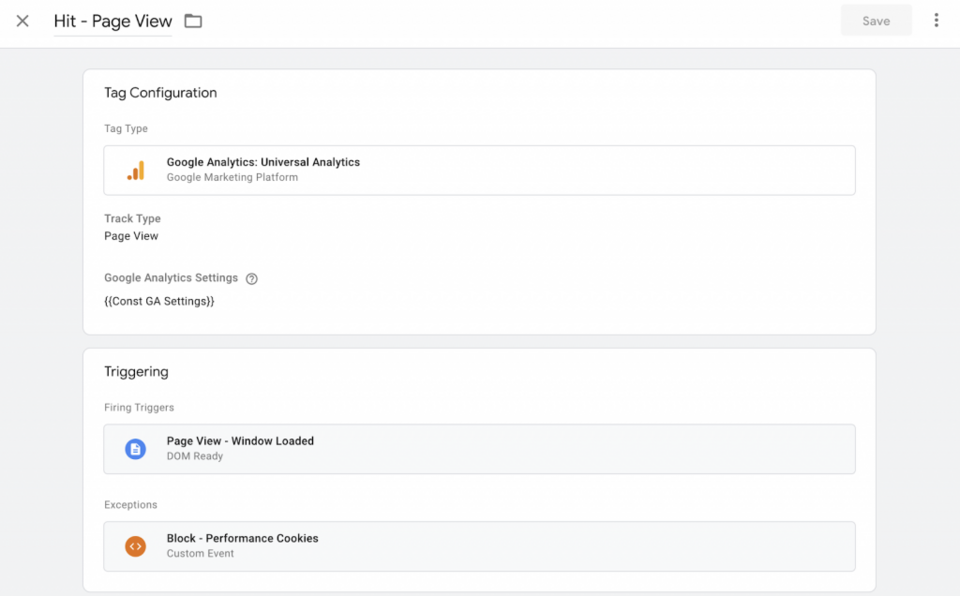Click the Google Analytics Settings label
Image resolution: width=960 pixels, height=596 pixels.
[x=171, y=277]
